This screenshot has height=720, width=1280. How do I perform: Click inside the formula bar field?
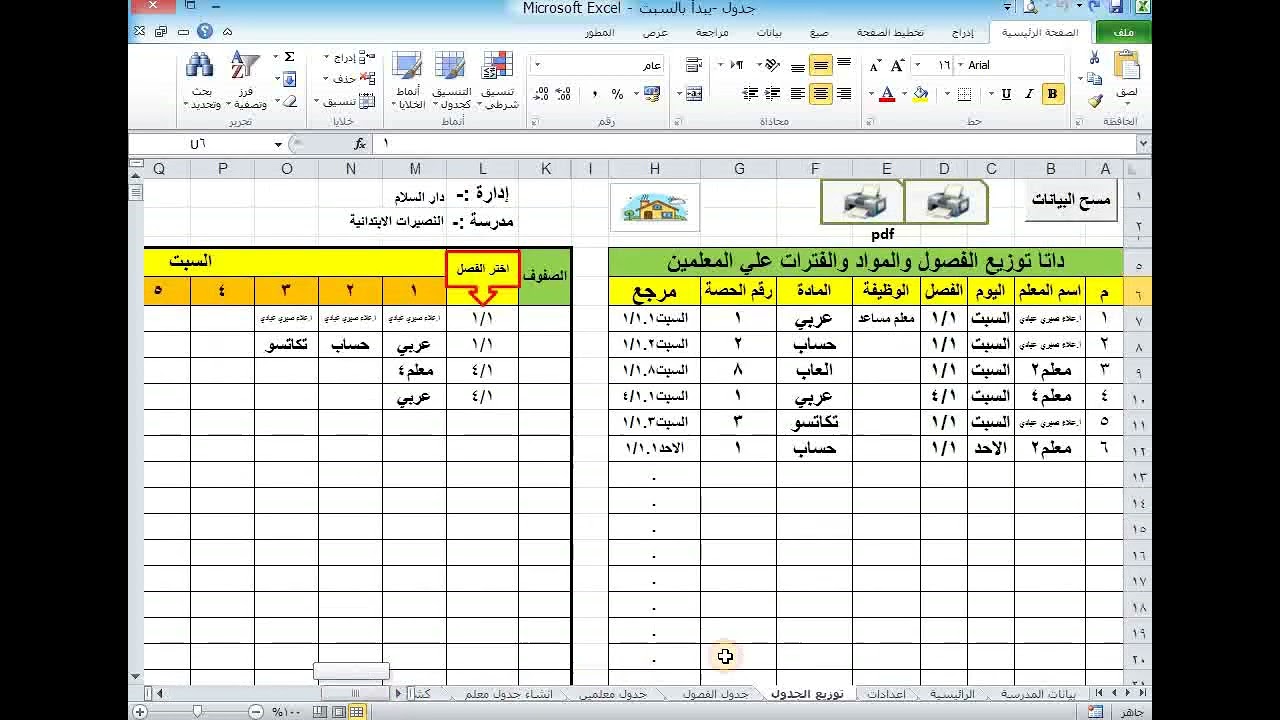(755, 144)
